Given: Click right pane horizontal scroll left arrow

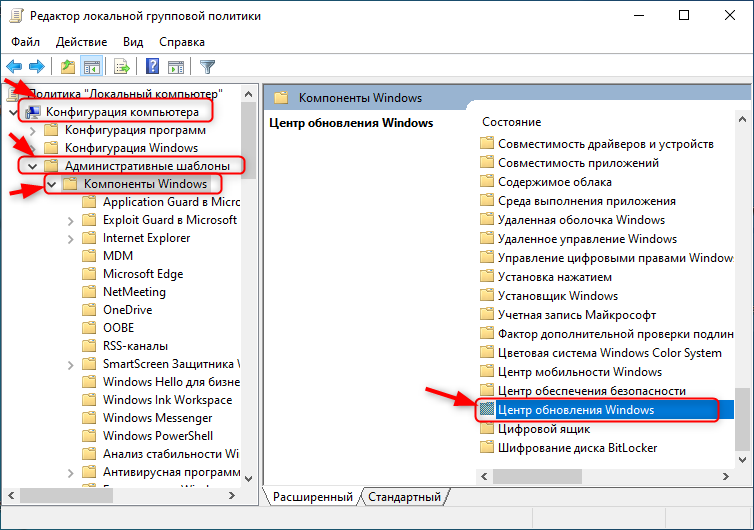Looking at the screenshot, I should point(484,477).
